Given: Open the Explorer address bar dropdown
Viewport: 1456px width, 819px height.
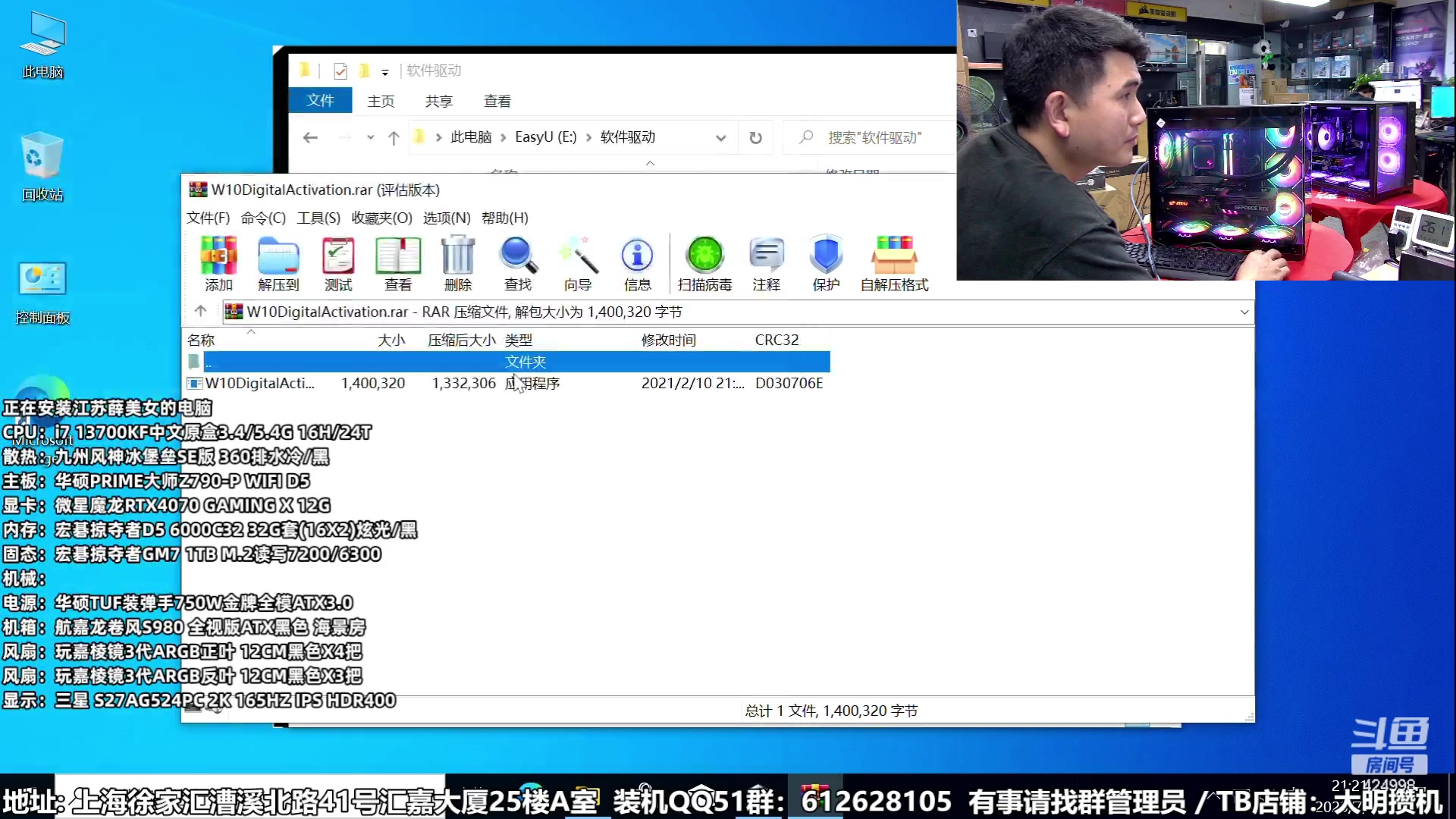Looking at the screenshot, I should click(x=720, y=137).
